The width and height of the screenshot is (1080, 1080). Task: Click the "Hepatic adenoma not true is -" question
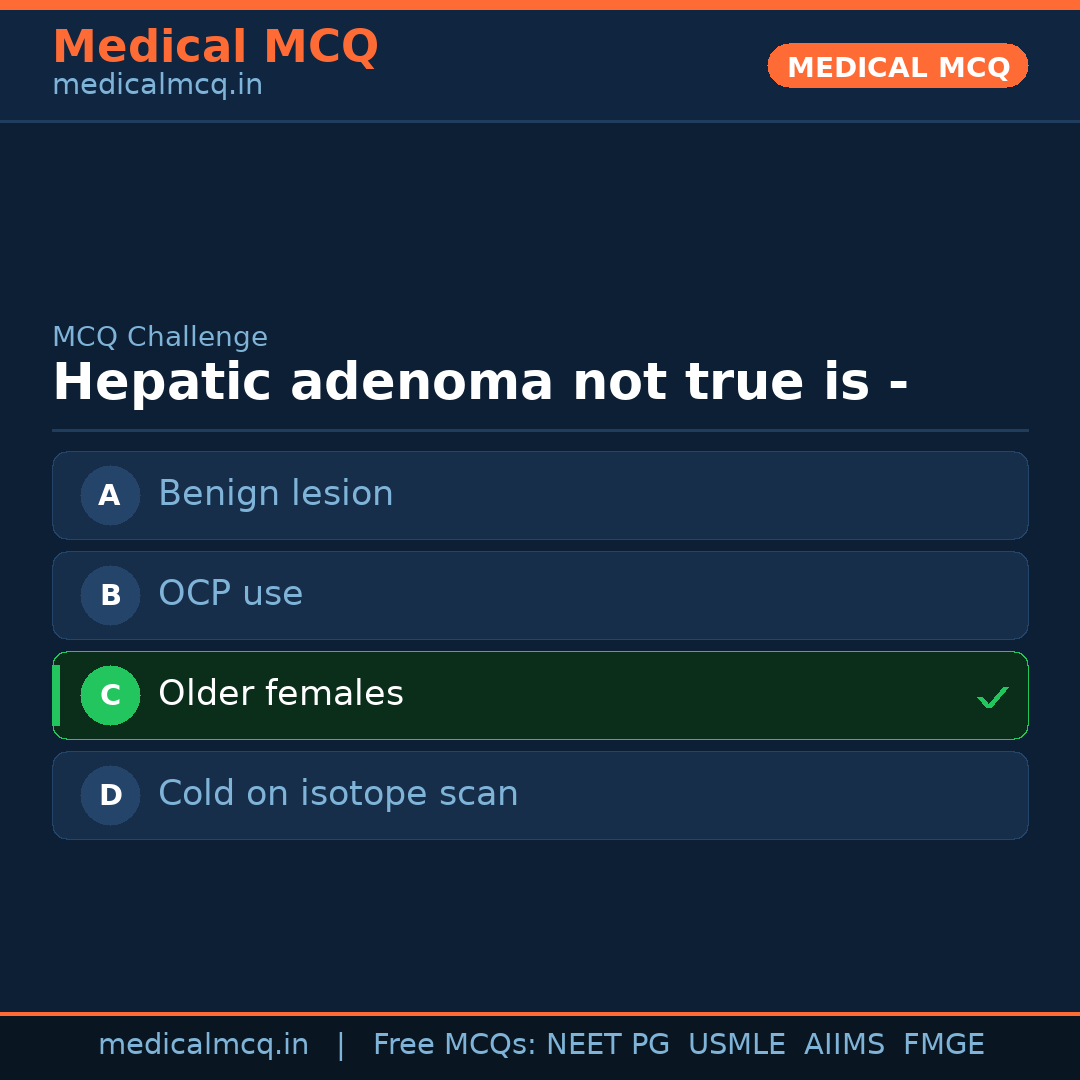(x=480, y=383)
